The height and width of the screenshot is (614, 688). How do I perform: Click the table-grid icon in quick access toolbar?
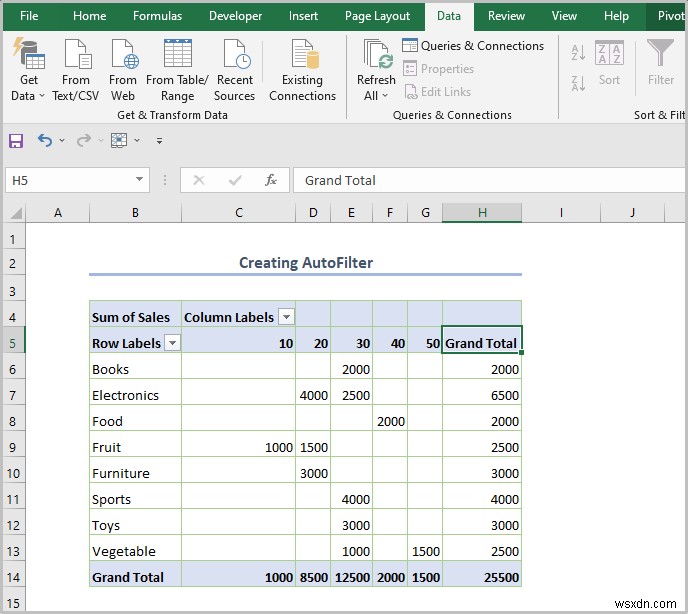119,140
